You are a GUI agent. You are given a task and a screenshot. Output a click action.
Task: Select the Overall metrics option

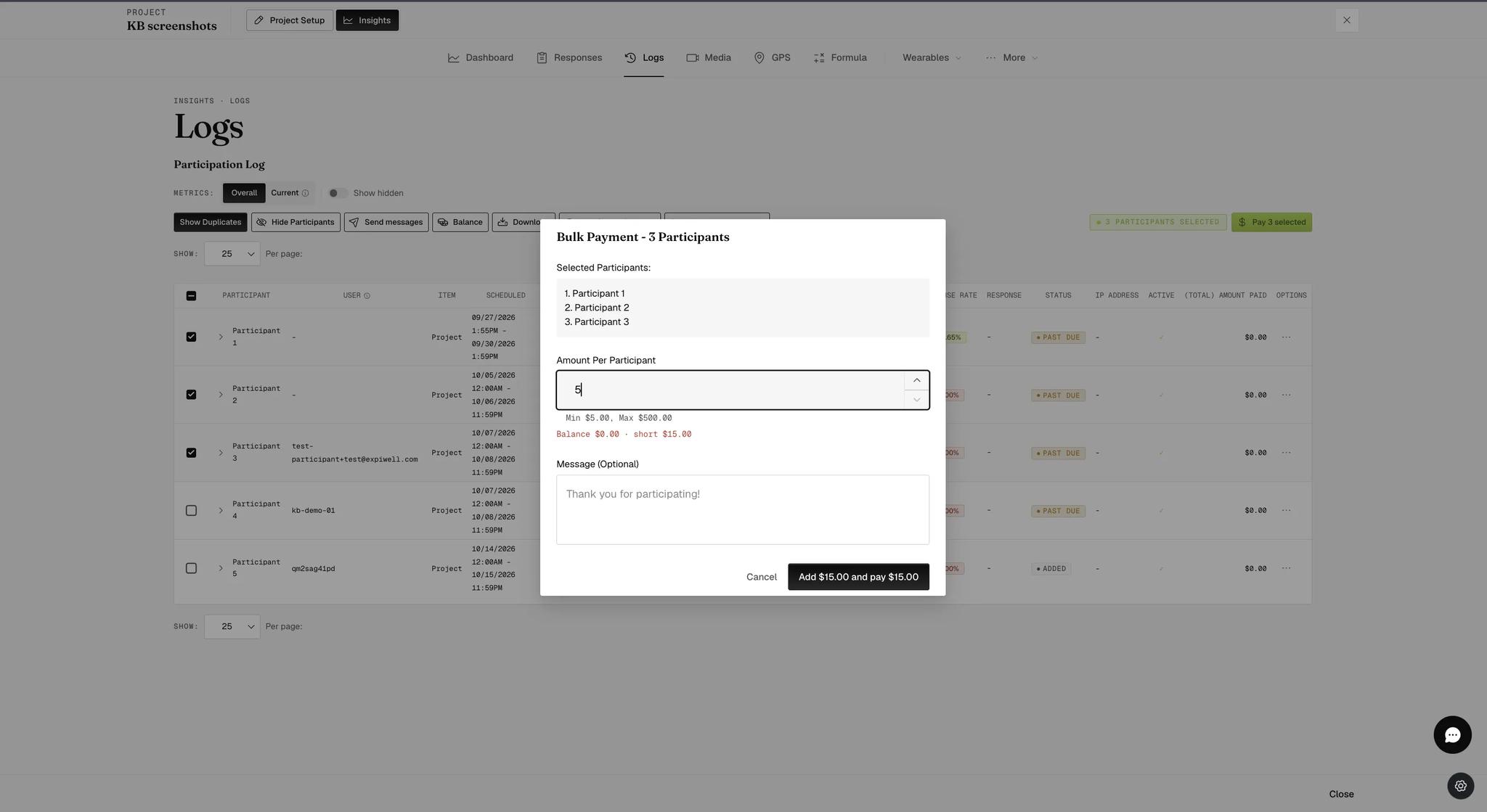[x=244, y=193]
